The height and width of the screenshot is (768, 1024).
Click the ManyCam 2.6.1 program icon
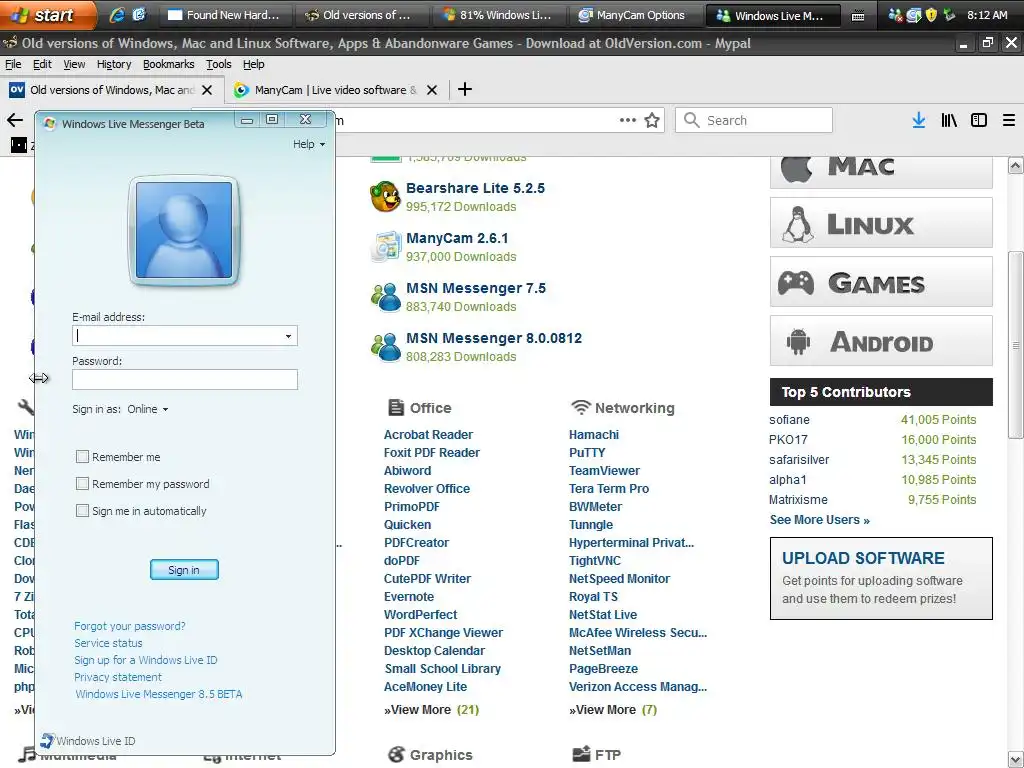385,247
